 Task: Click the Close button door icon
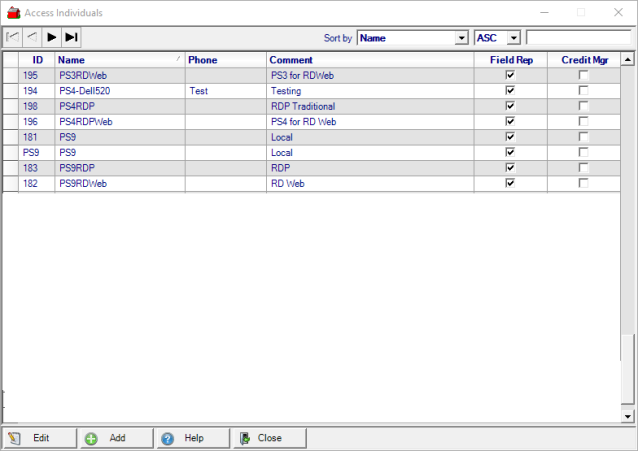click(x=244, y=438)
